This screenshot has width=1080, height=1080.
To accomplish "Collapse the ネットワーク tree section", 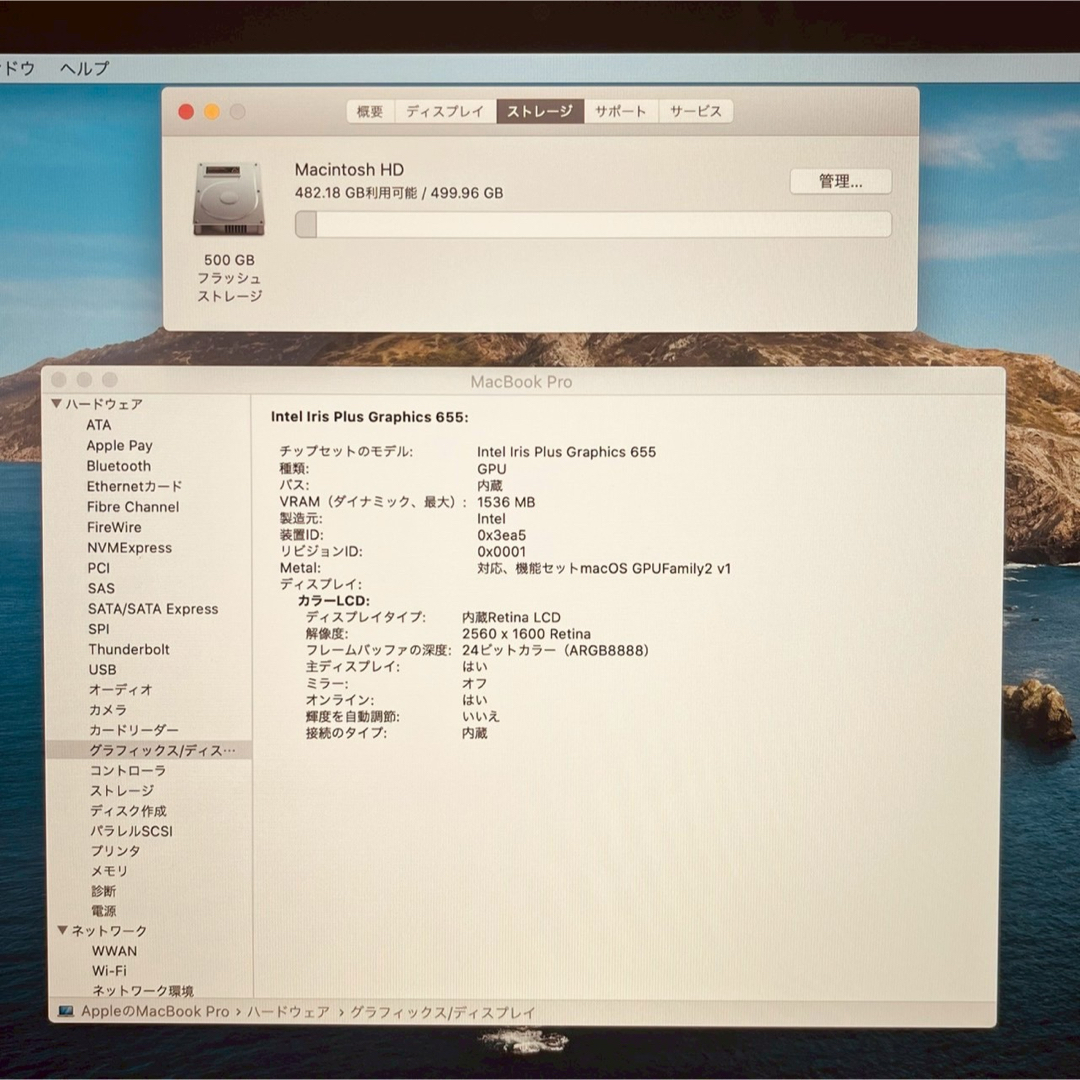I will coord(63,931).
